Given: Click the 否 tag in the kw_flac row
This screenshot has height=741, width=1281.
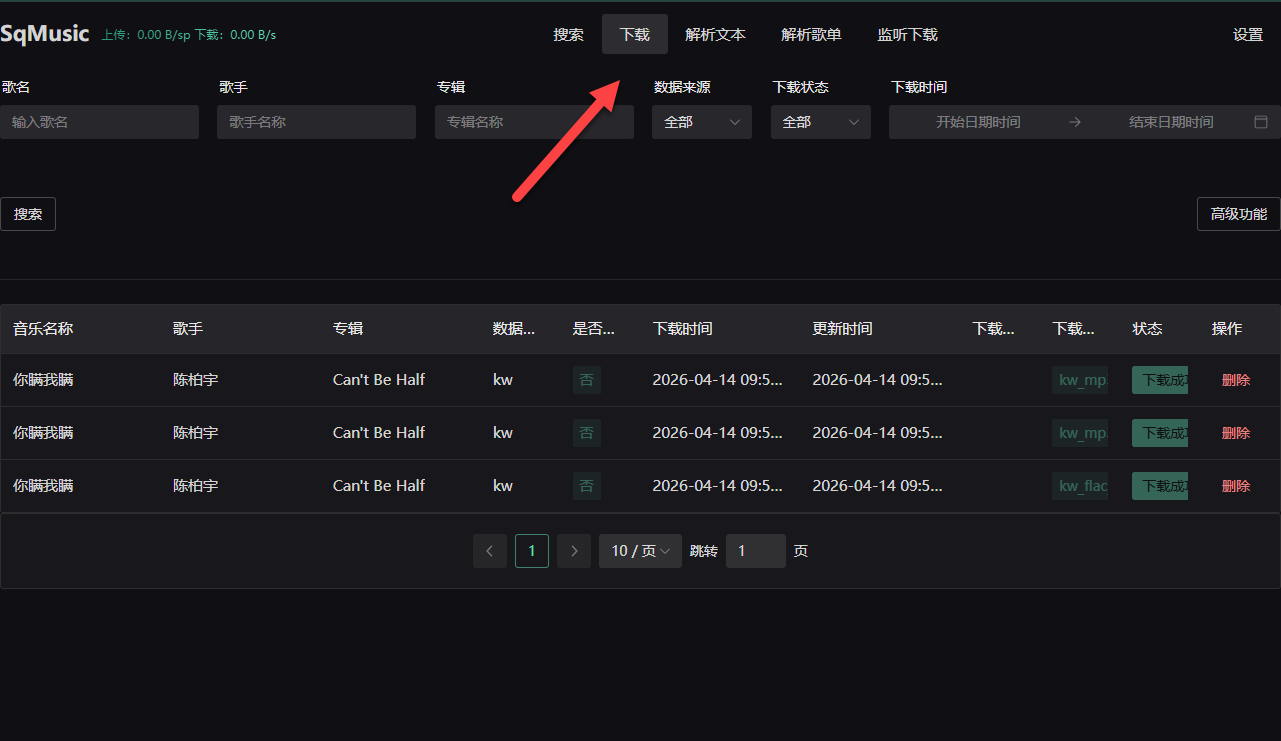Looking at the screenshot, I should coord(587,486).
